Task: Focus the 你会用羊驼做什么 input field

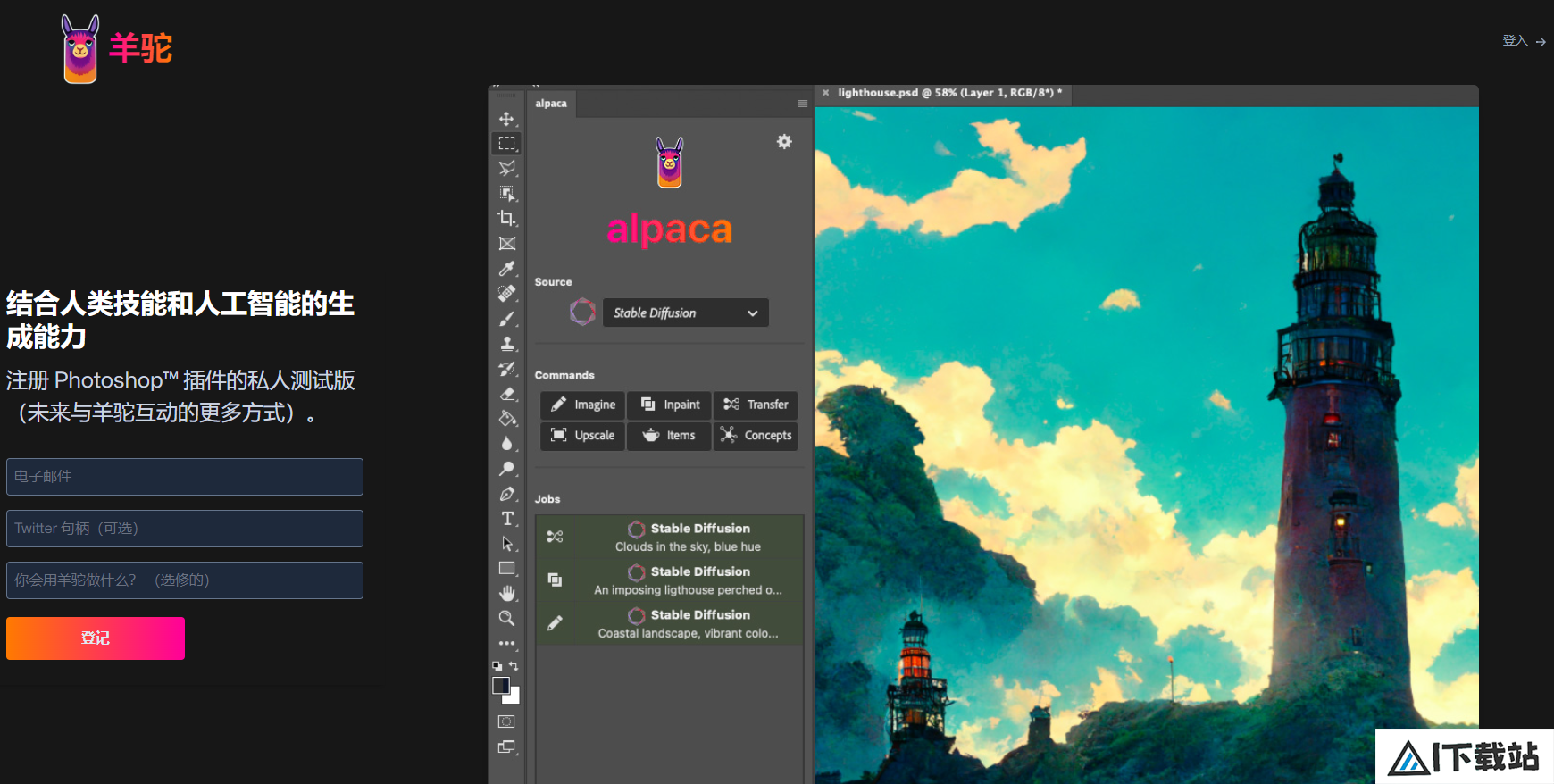Action: point(185,580)
